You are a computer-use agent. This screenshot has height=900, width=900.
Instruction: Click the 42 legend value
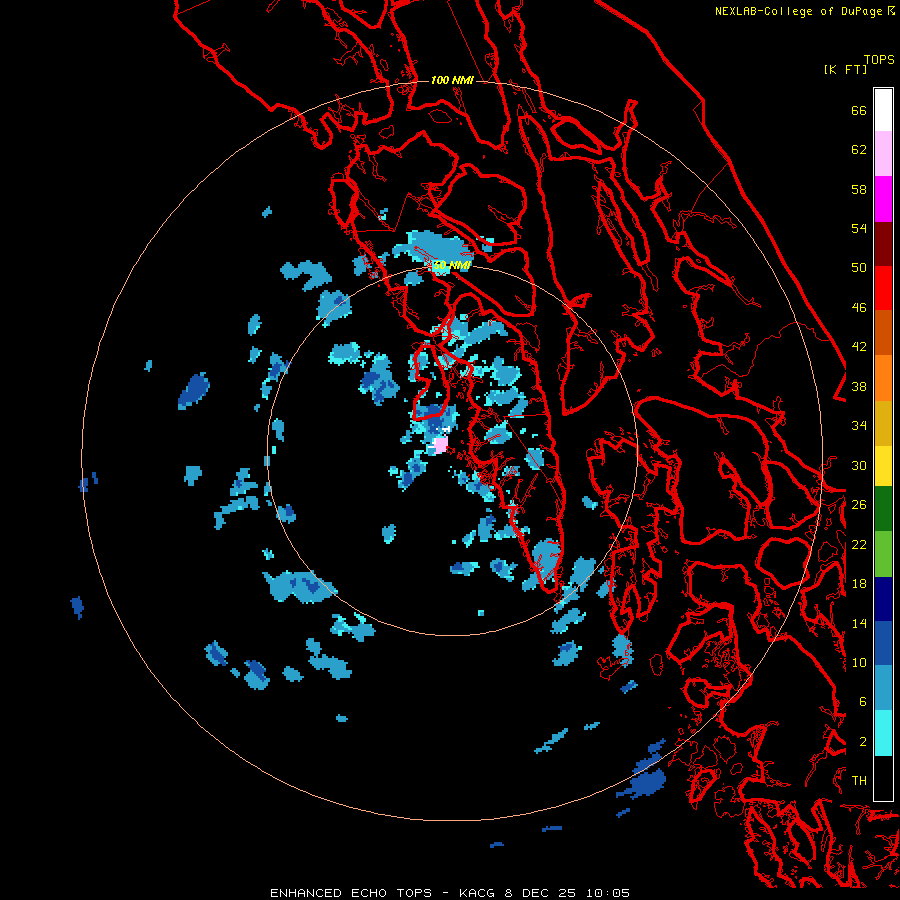(x=859, y=346)
